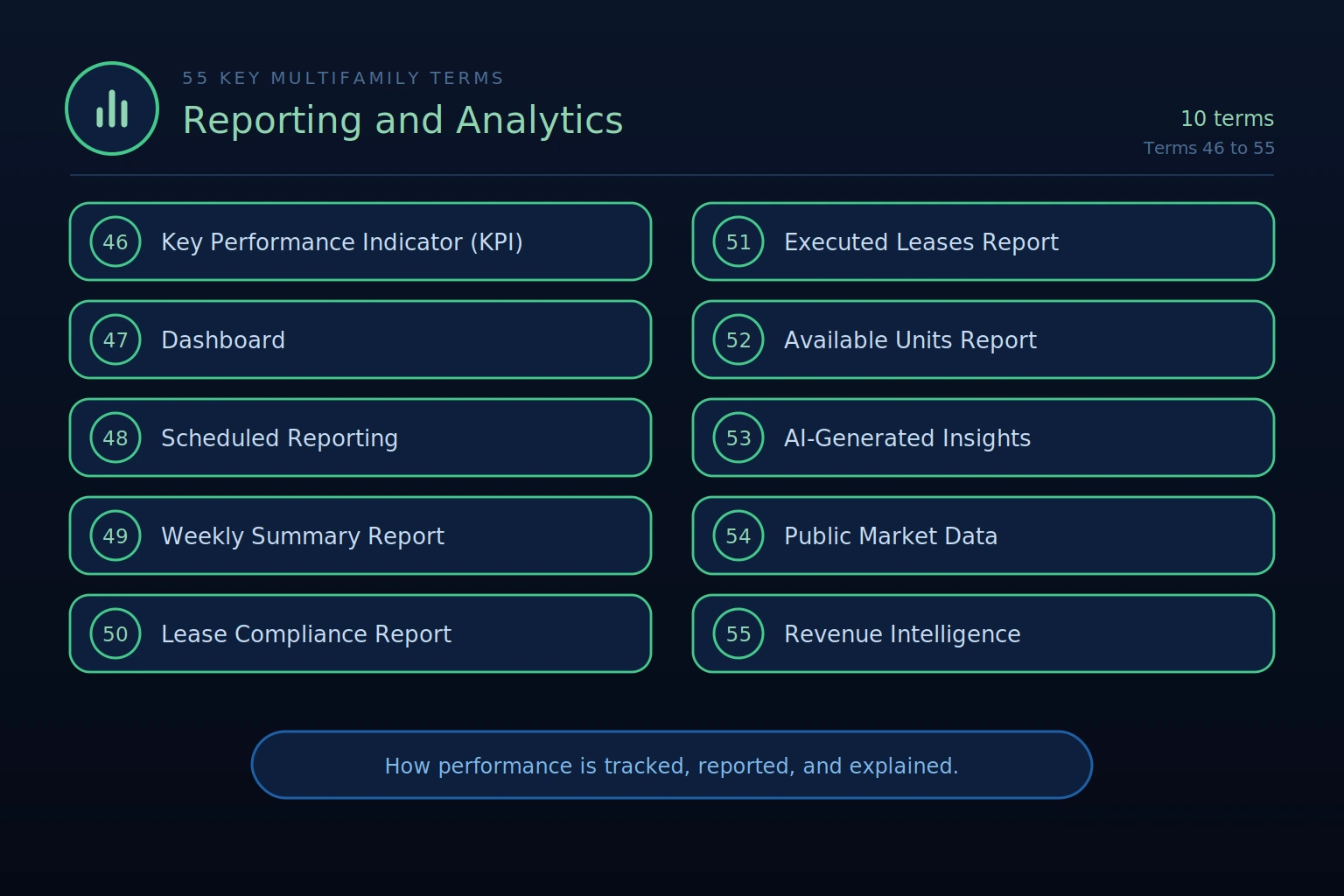Click the number 53 circle badge
Viewport: 1344px width, 896px height.
pos(738,437)
